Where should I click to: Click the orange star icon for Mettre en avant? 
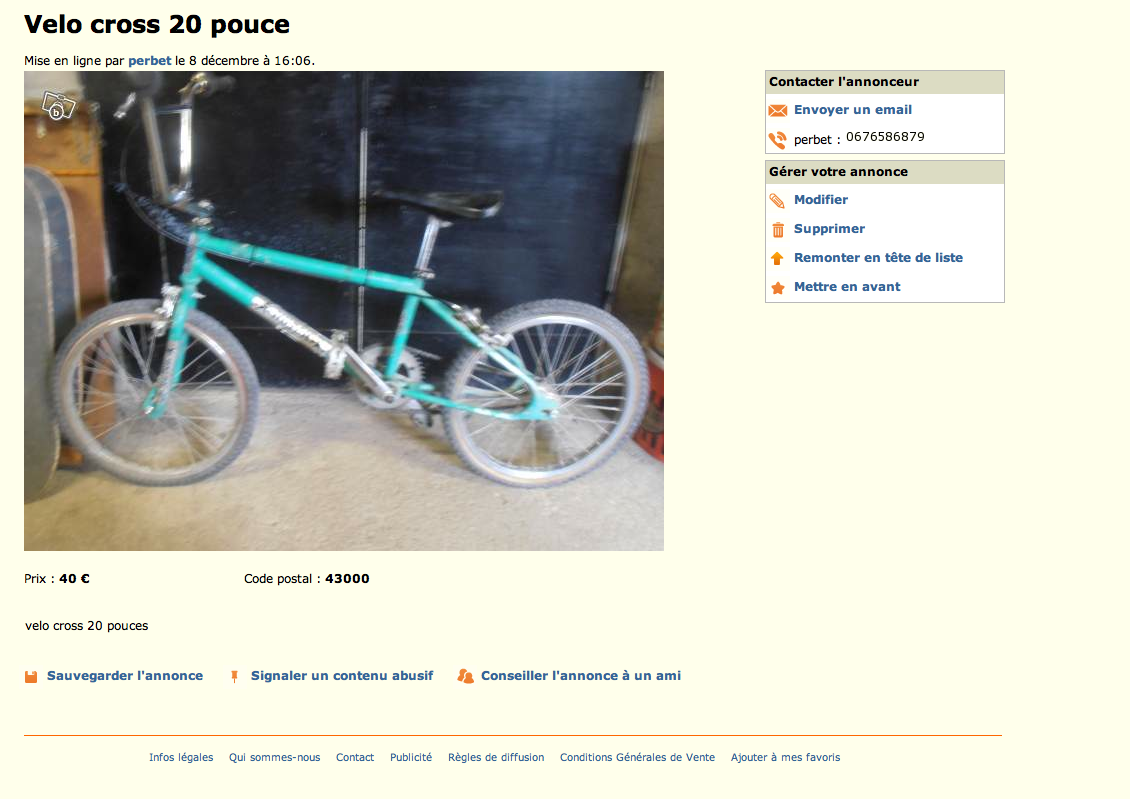point(778,287)
